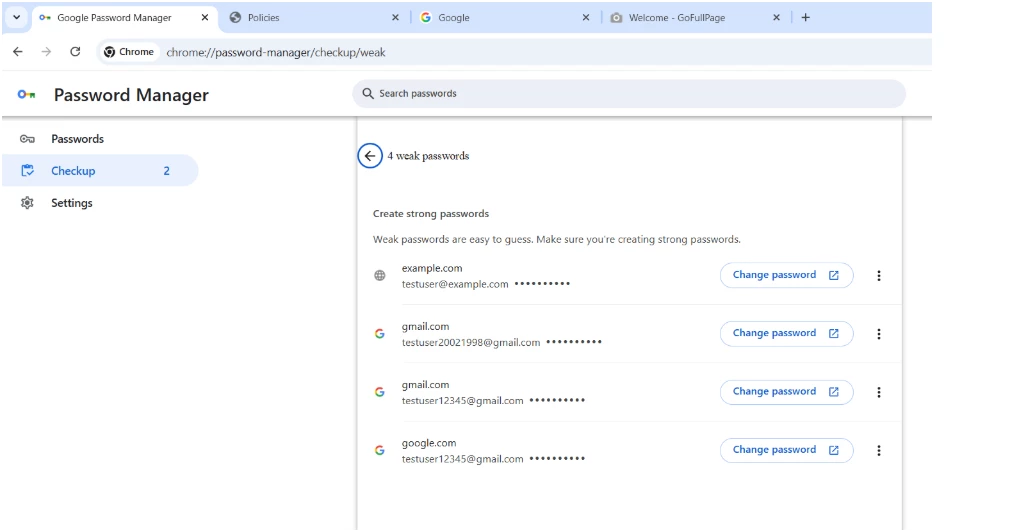Click username testuser@example.com
This screenshot has height=532, width=1032.
click(455, 284)
